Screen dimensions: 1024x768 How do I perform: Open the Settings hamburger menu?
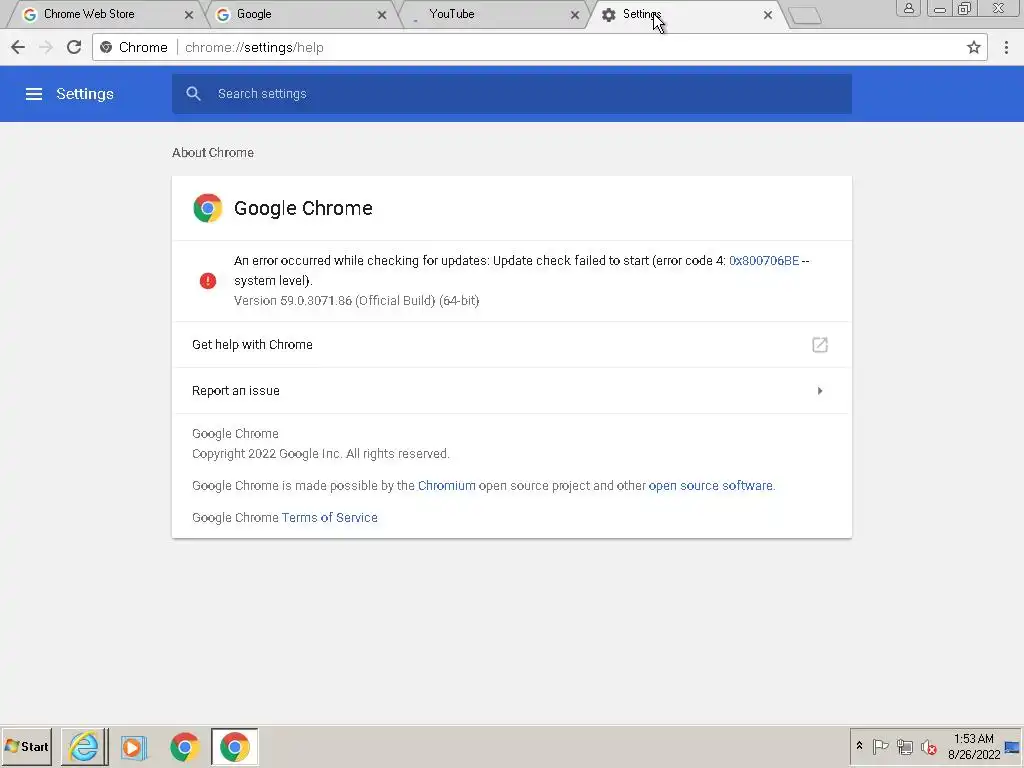(x=34, y=94)
